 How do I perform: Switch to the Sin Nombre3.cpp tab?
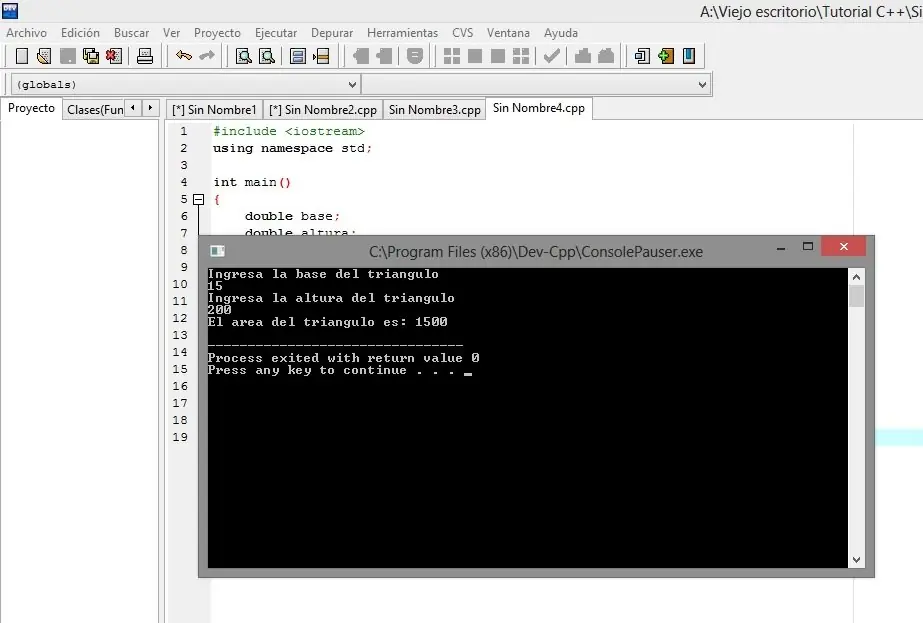pyautogui.click(x=433, y=109)
